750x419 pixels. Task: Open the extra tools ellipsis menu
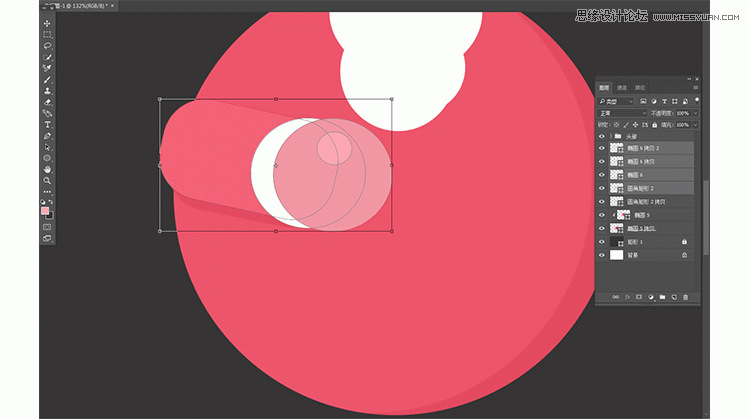(x=47, y=192)
